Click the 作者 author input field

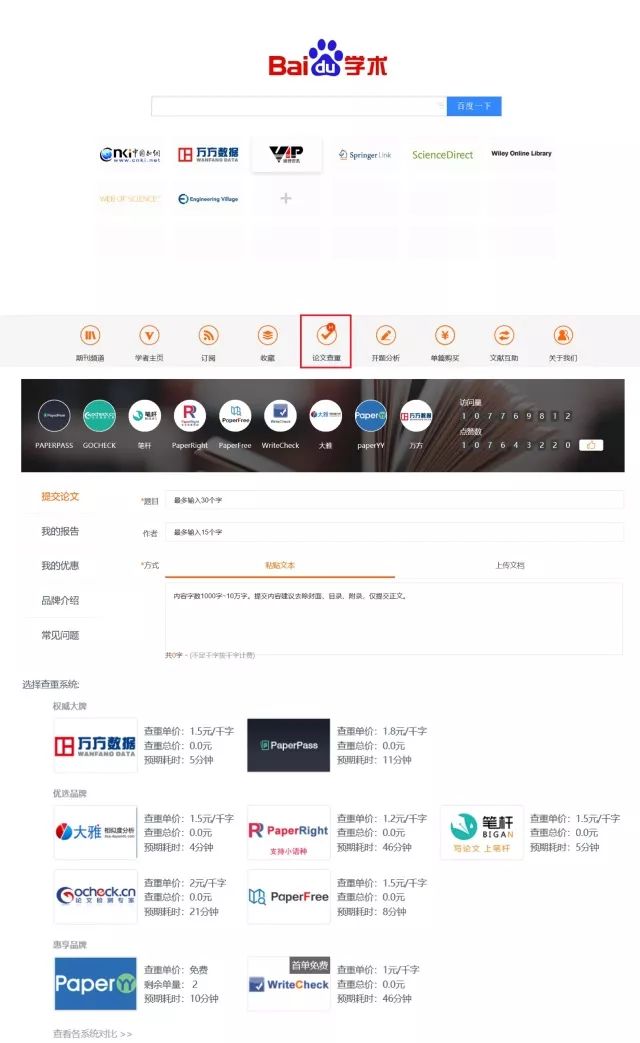coord(395,532)
